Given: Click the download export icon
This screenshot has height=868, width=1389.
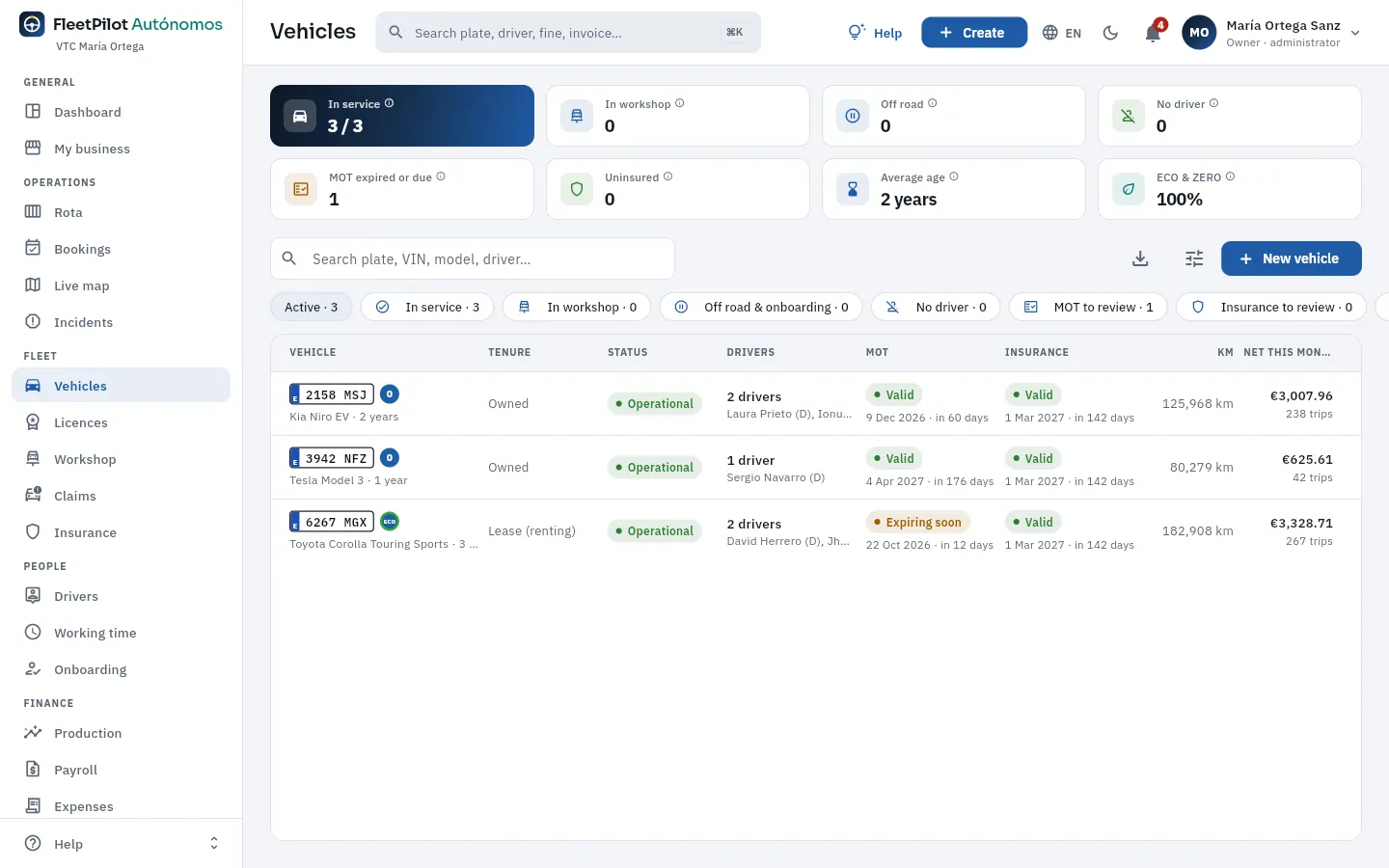Looking at the screenshot, I should click(x=1140, y=258).
